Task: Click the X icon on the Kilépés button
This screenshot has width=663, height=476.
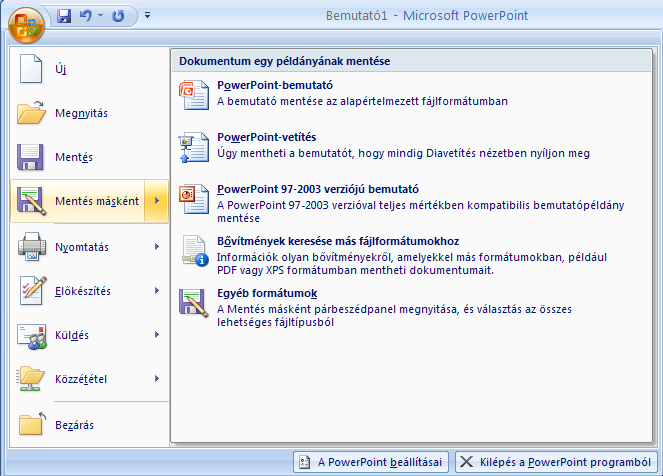Action: pyautogui.click(x=466, y=462)
